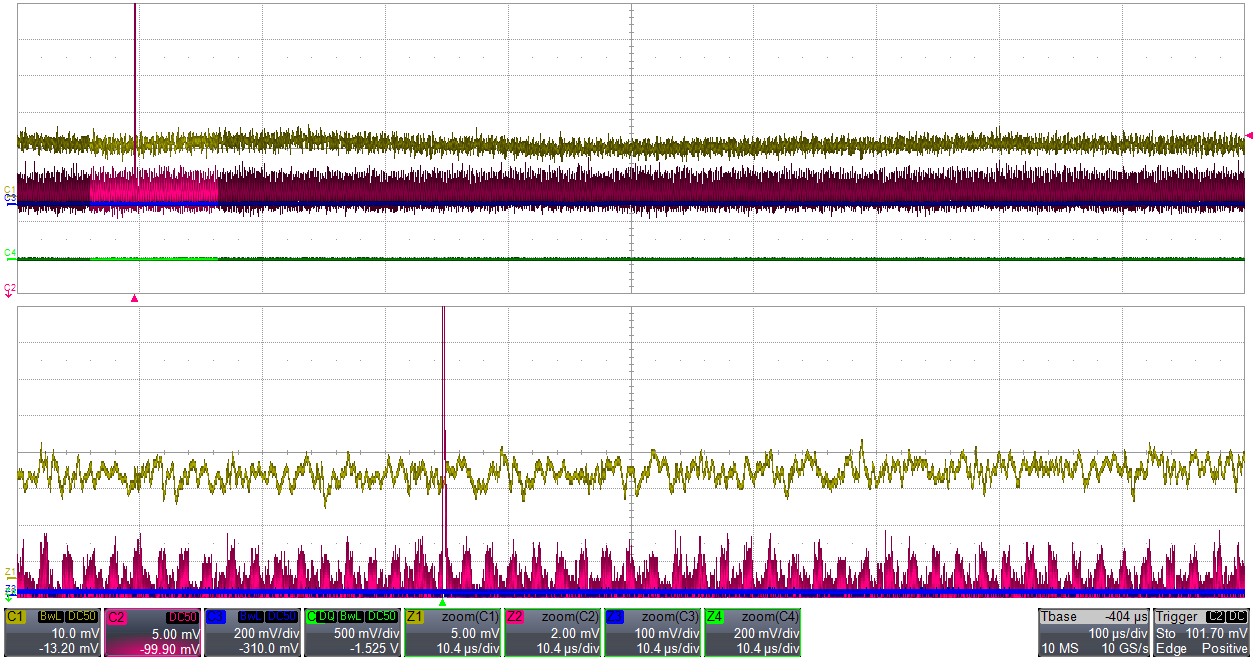Click the green triangle marker below lower grid
Image resolution: width=1255 pixels, height=658 pixels.
pyautogui.click(x=442, y=601)
